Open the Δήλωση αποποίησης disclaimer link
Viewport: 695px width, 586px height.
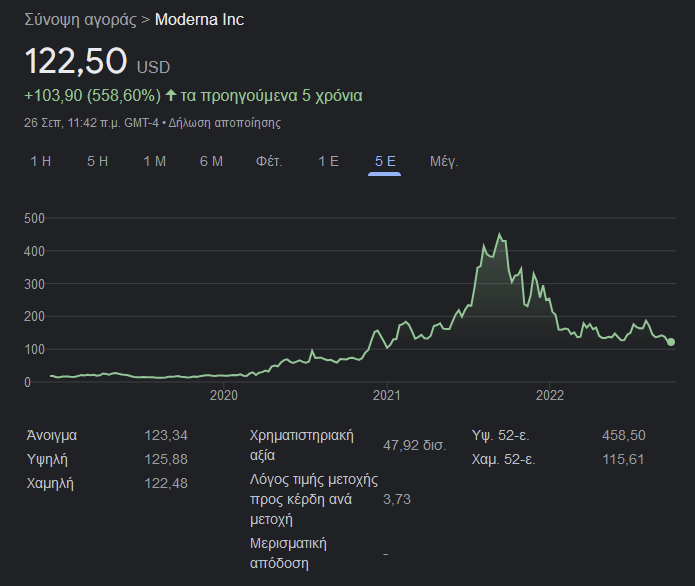(x=225, y=123)
